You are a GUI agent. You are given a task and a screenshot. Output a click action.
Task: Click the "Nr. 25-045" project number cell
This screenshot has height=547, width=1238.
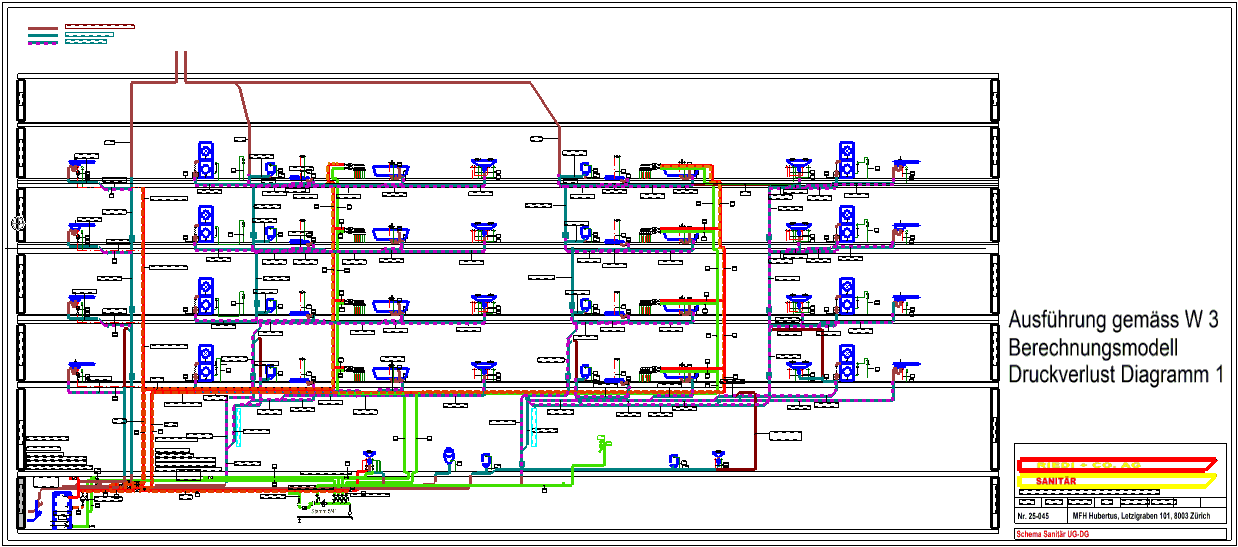tap(1041, 516)
